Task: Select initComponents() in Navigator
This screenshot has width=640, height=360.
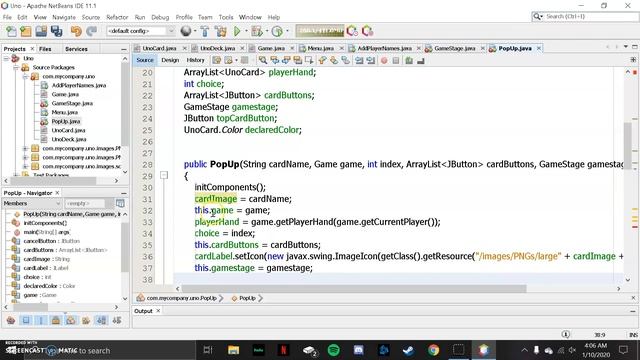Action: pyautogui.click(x=45, y=223)
